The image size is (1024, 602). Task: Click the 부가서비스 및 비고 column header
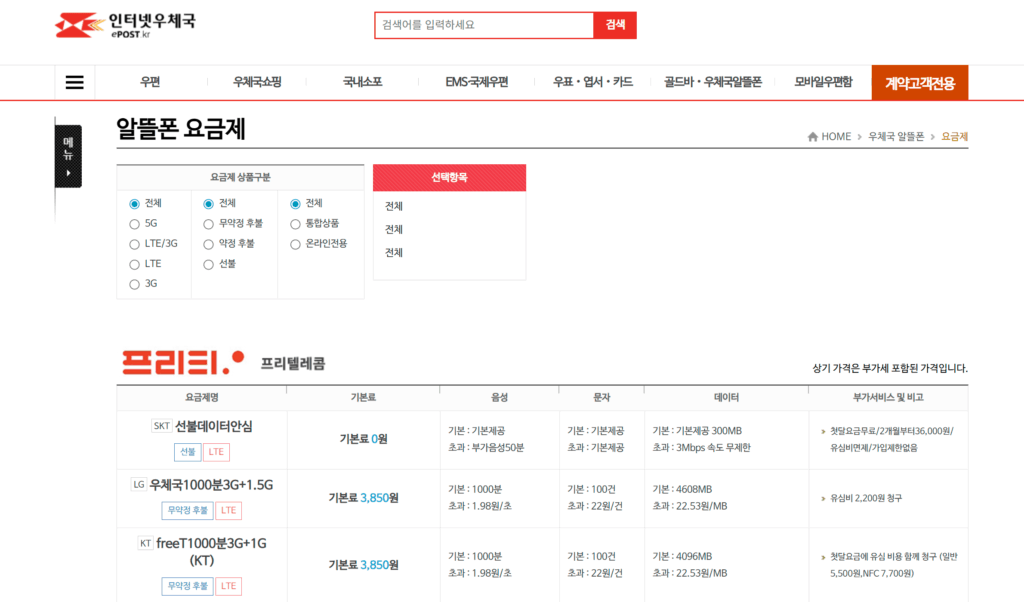coord(888,398)
